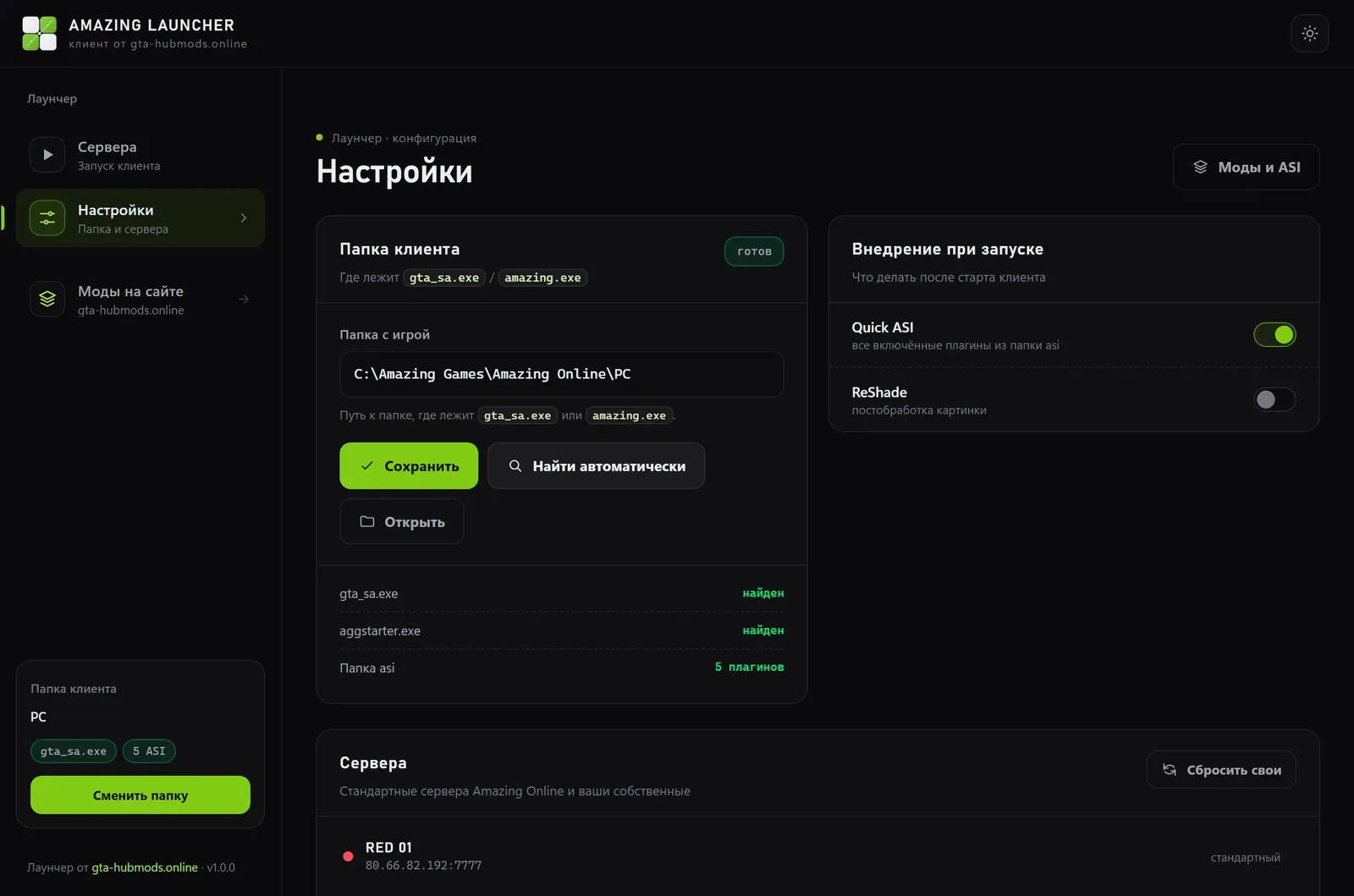This screenshot has height=896, width=1354.
Task: Click the gta_sa.exe chip in sidebar card
Action: pyautogui.click(x=74, y=751)
